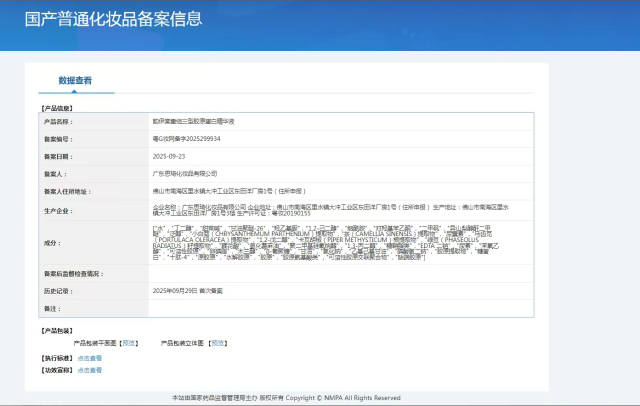
Task: Open 预览 link for 产品包装立体图
Action: point(218,343)
